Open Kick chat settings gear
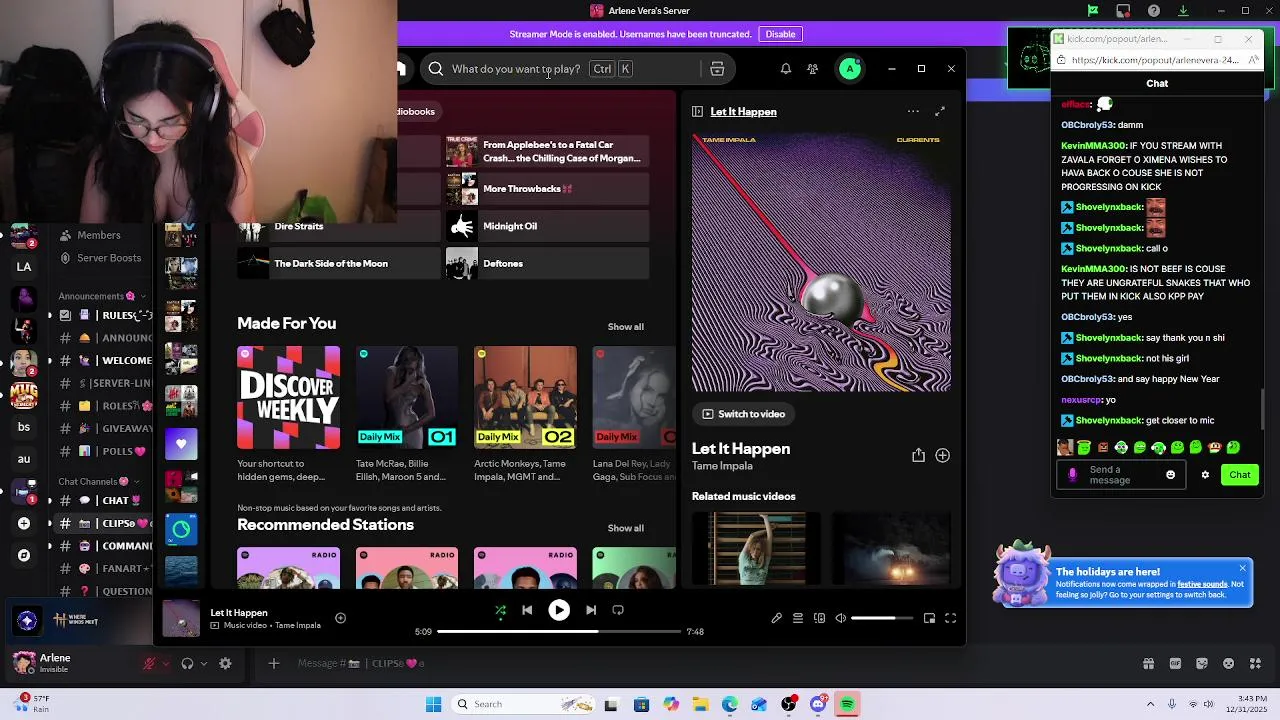Viewport: 1280px width, 720px height. [x=1205, y=475]
